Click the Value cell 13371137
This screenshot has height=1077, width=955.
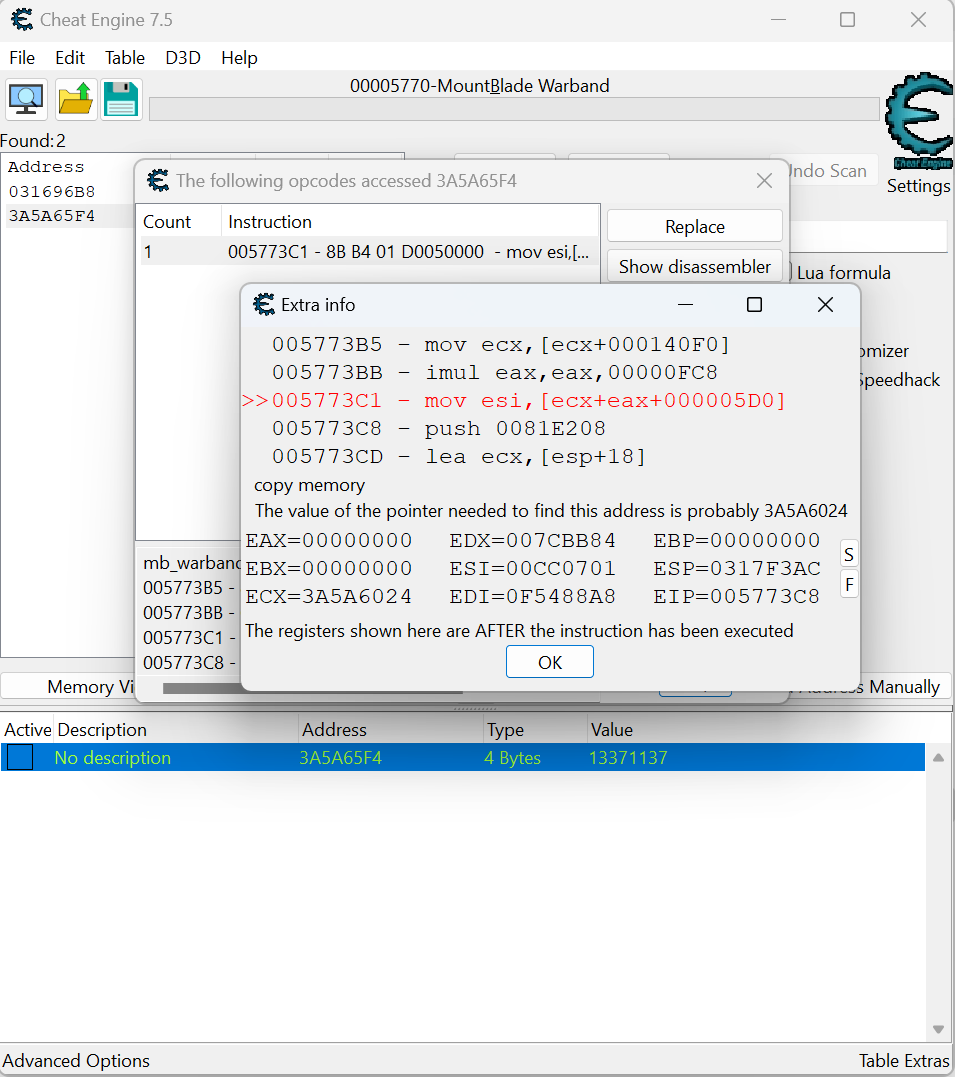[x=628, y=758]
